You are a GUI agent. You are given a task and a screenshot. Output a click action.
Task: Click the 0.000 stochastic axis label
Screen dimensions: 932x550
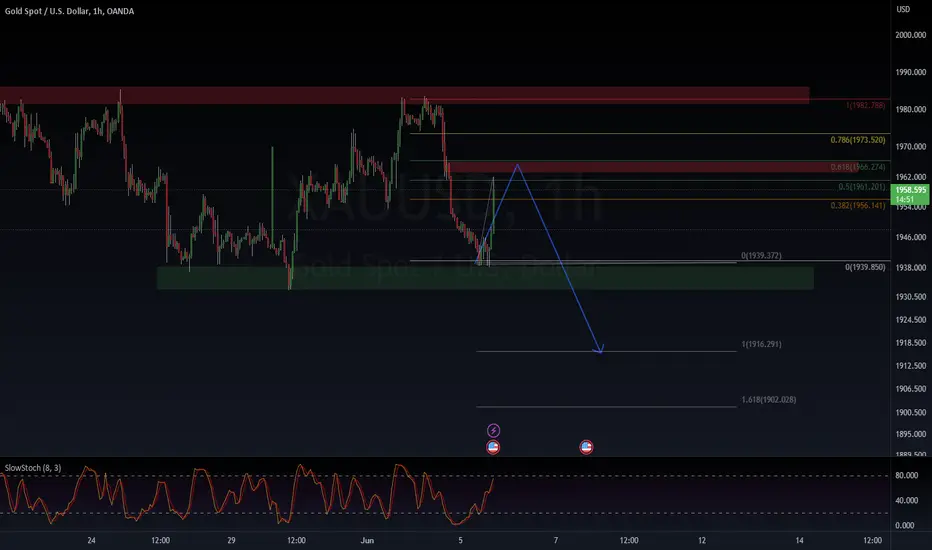(x=905, y=525)
